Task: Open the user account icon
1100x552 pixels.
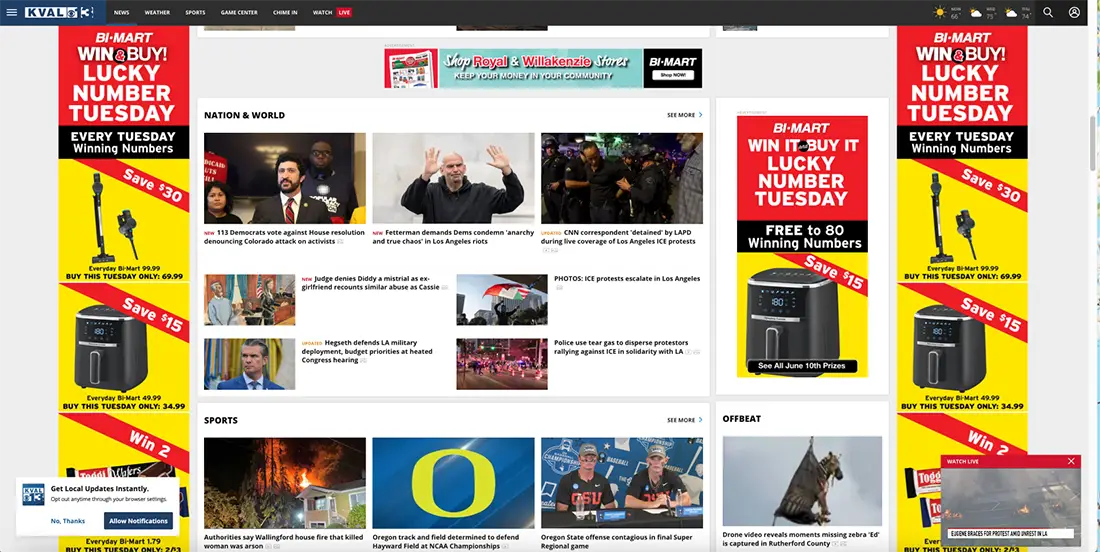Action: click(1074, 13)
